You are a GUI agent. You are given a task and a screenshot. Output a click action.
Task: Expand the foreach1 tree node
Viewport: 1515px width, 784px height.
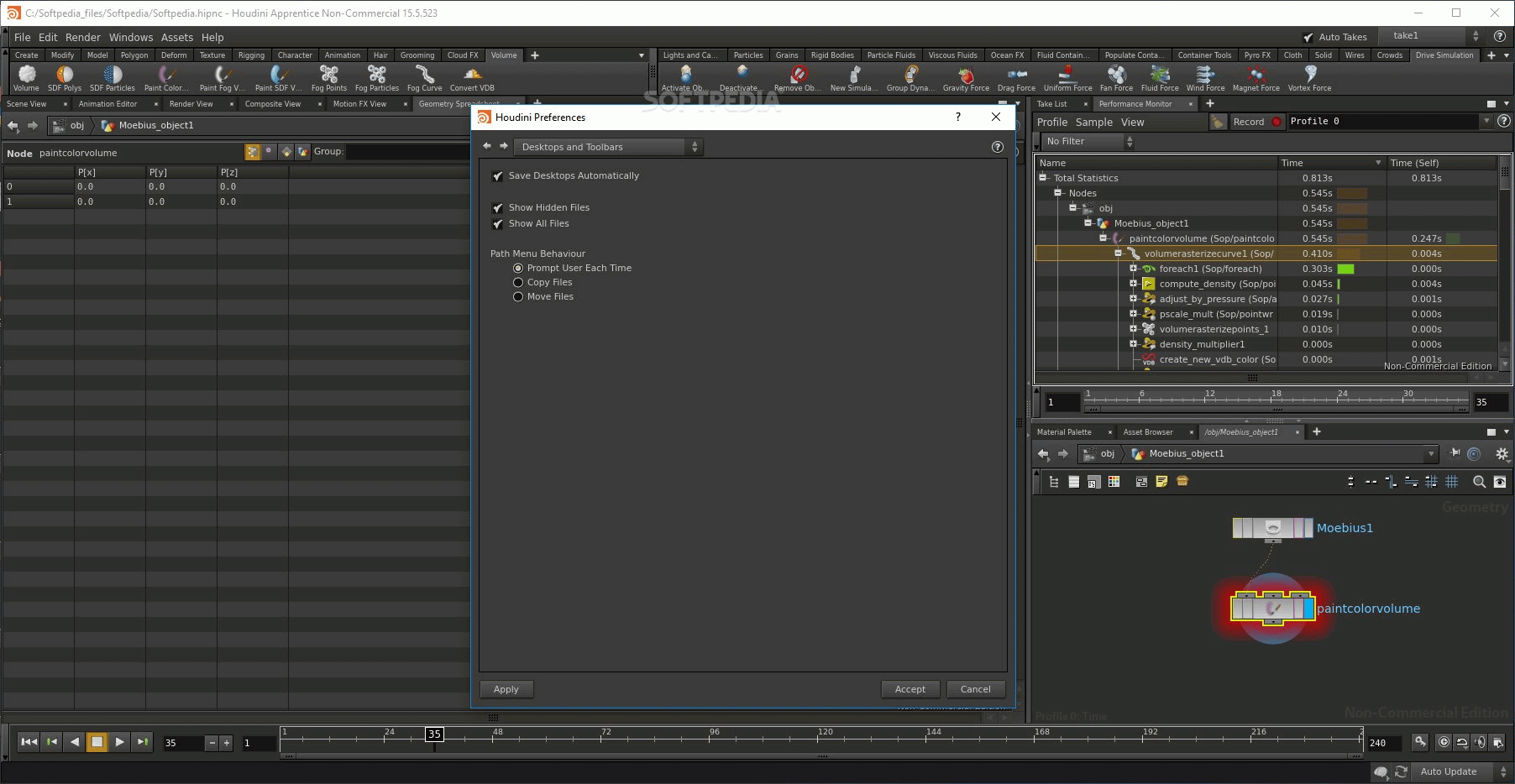tap(1133, 269)
